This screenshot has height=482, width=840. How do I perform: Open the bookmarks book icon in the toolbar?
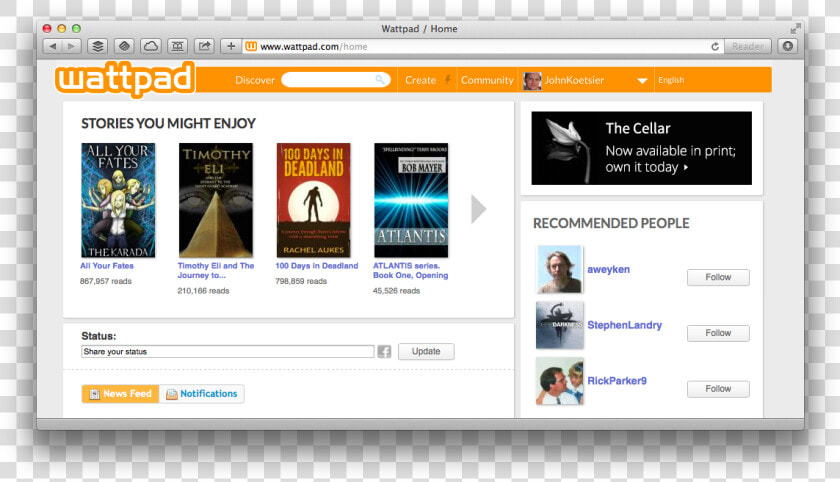tap(177, 47)
